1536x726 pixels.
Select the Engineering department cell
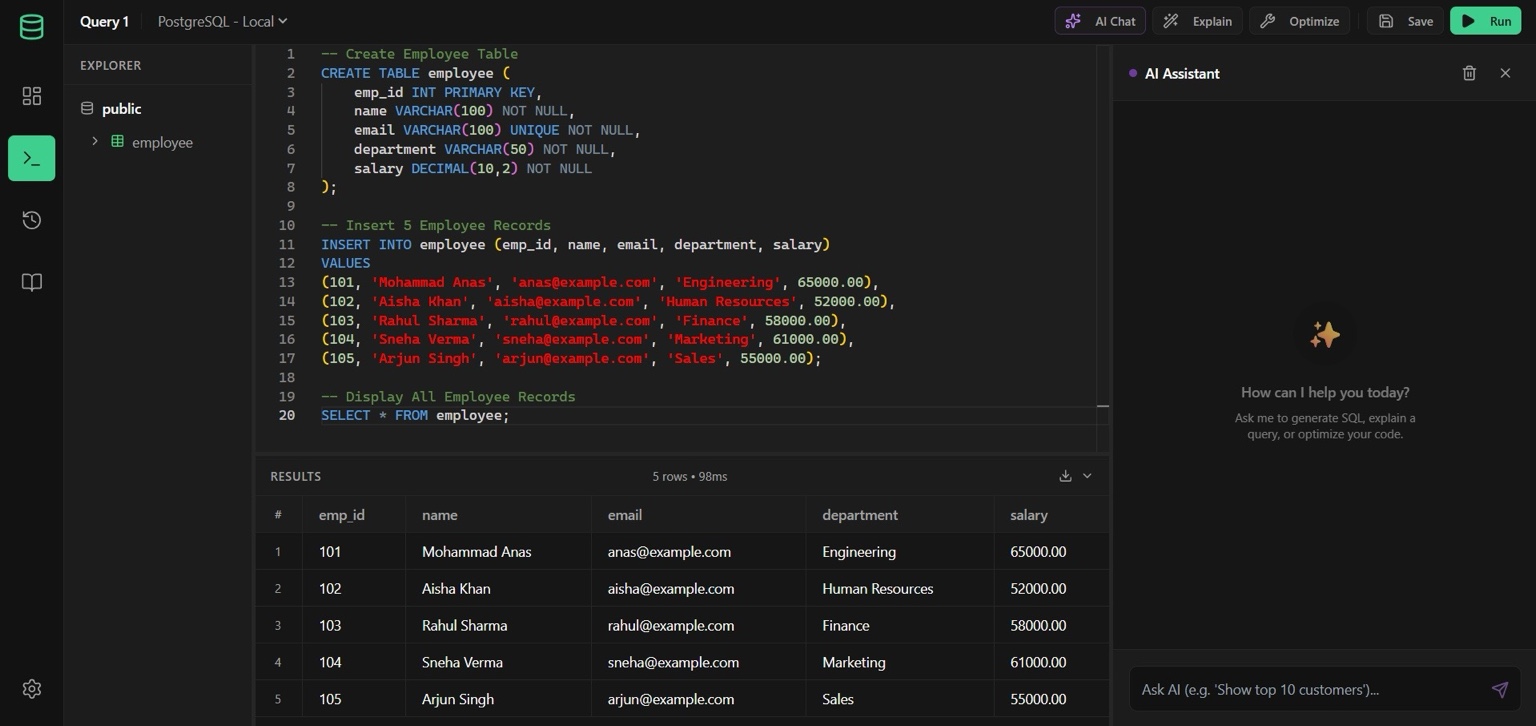click(900, 552)
